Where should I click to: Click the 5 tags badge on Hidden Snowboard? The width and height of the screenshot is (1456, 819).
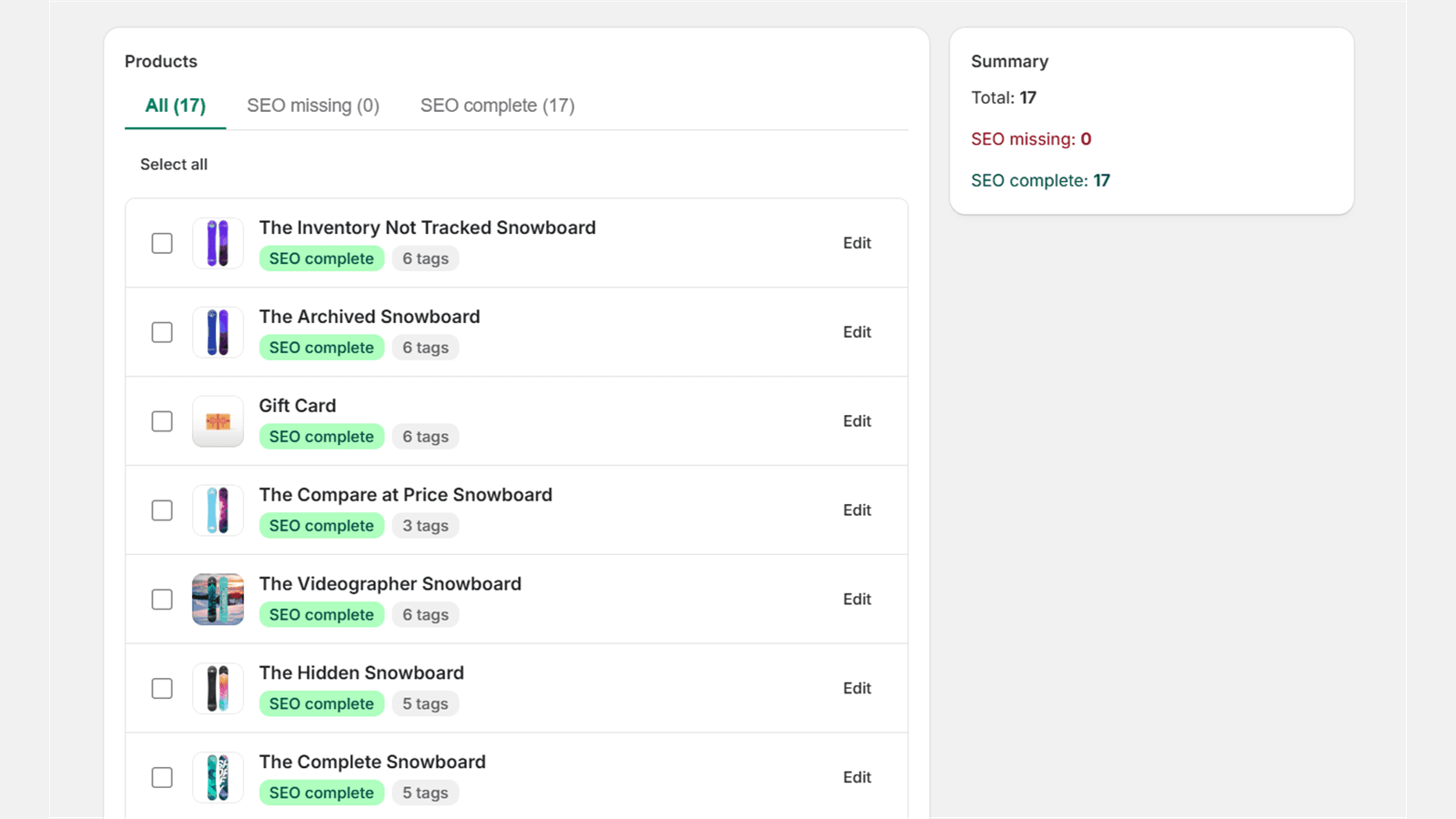426,704
